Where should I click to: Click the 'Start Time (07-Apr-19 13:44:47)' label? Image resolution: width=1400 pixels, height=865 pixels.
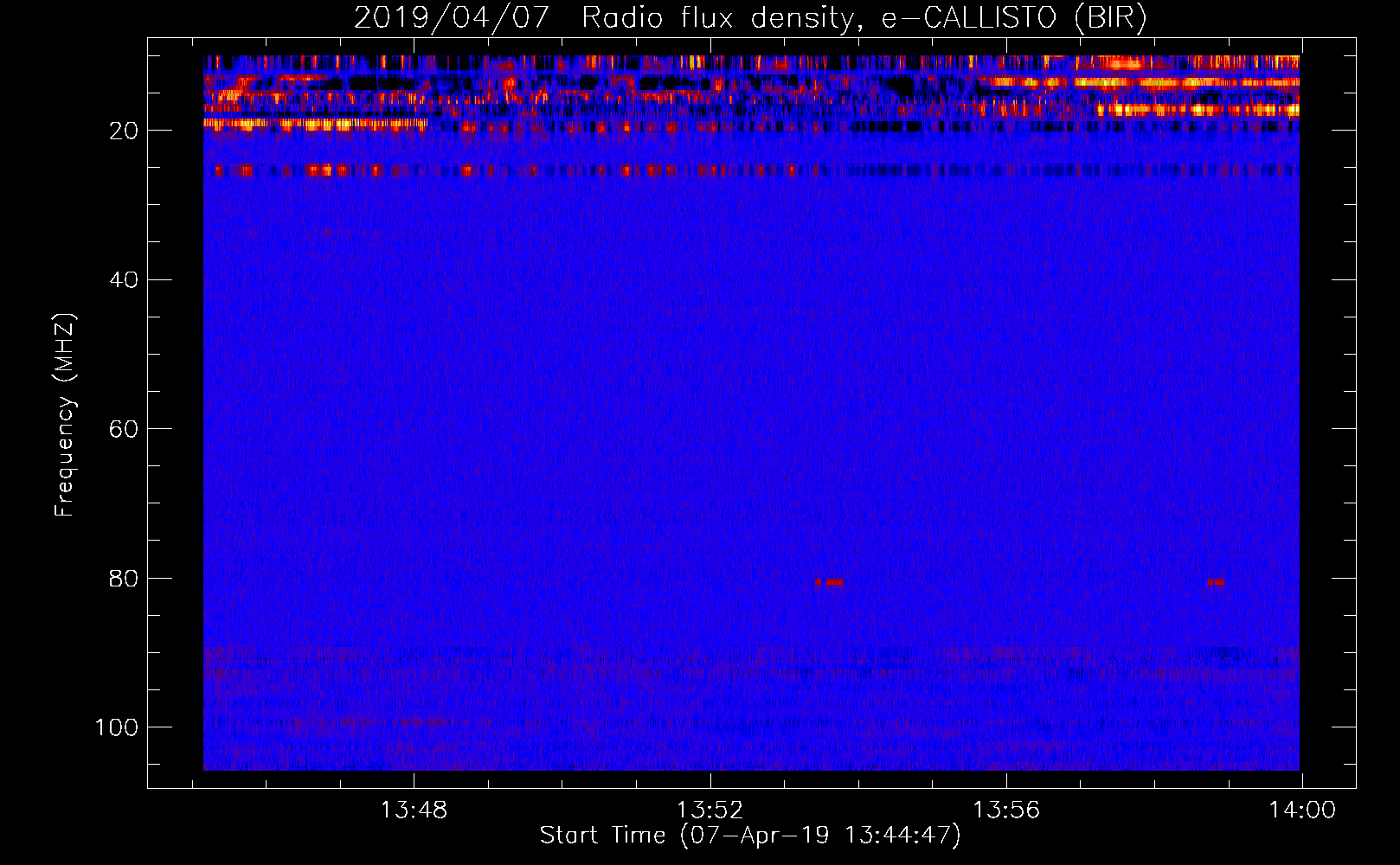click(x=750, y=836)
